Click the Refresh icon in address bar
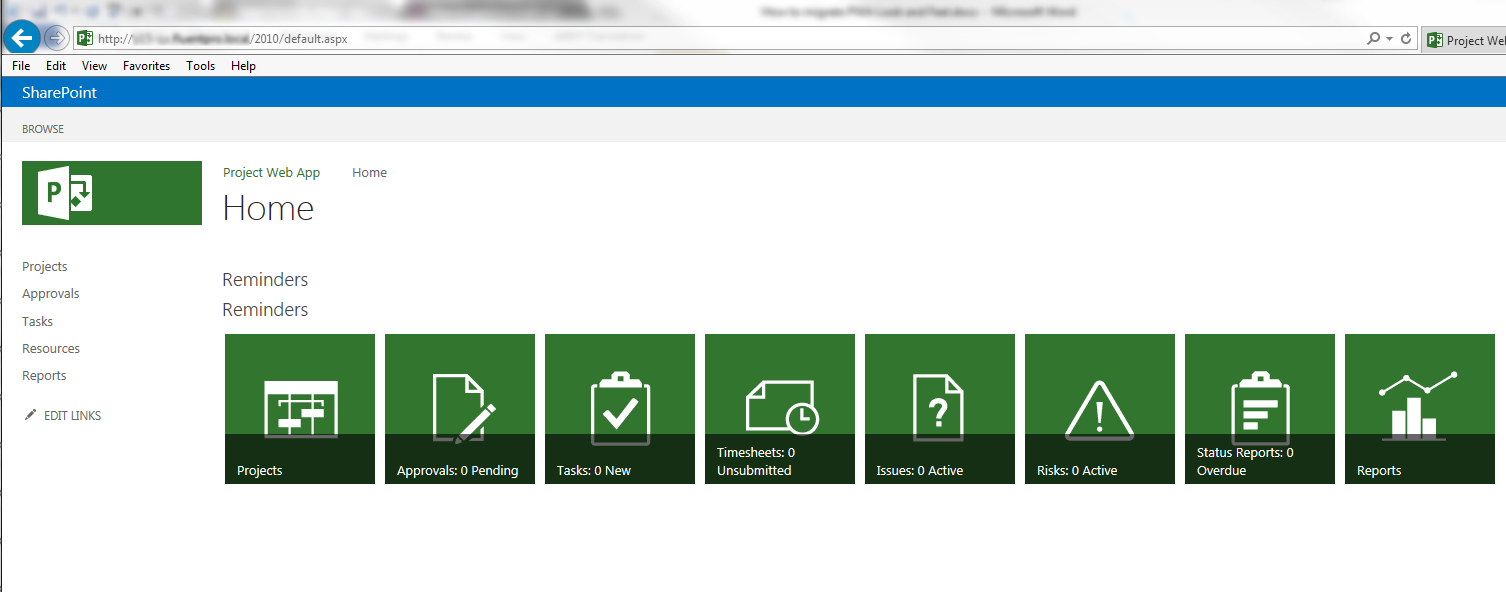The height and width of the screenshot is (592, 1506). click(x=1406, y=39)
